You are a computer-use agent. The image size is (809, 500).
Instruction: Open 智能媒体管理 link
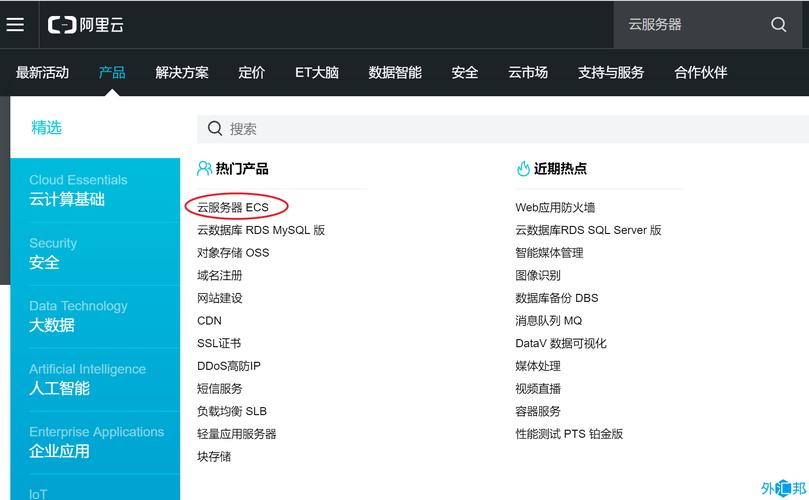[x=549, y=253]
